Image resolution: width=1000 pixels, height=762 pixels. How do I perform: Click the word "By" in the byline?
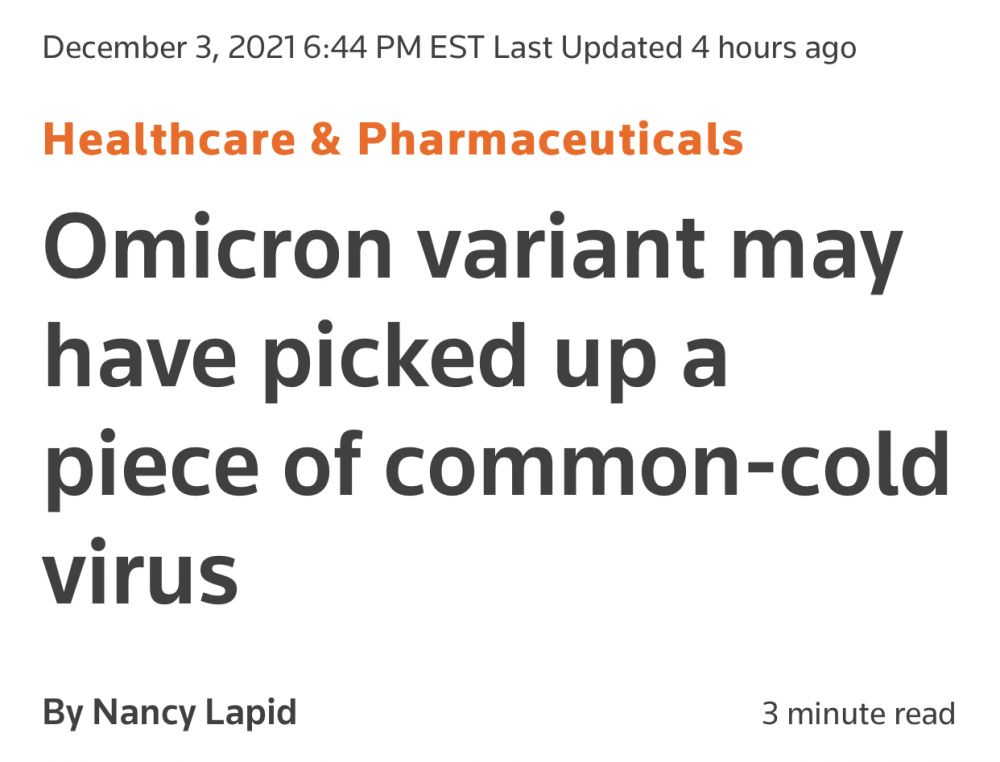62,713
